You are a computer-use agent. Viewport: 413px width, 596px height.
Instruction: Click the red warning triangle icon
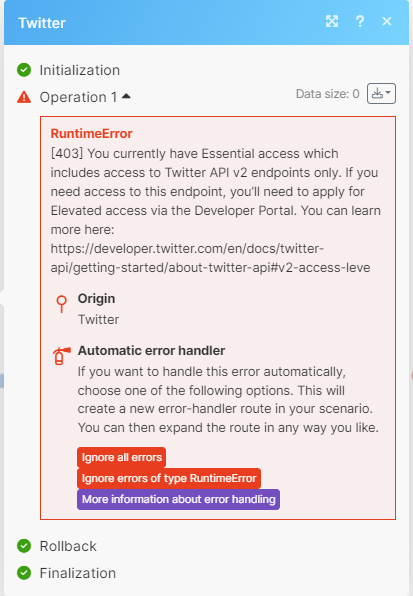24,97
